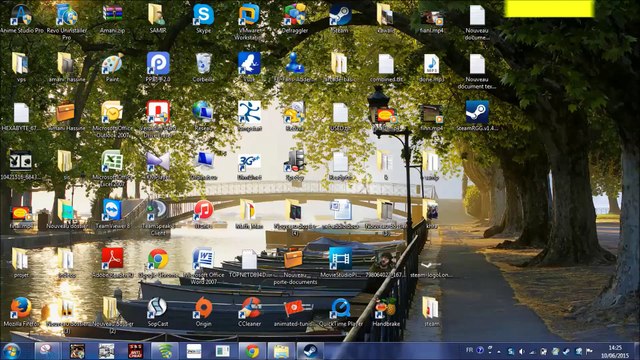Open the Corbeille recycle bin
Screen dimensions: 640x360
point(203,67)
